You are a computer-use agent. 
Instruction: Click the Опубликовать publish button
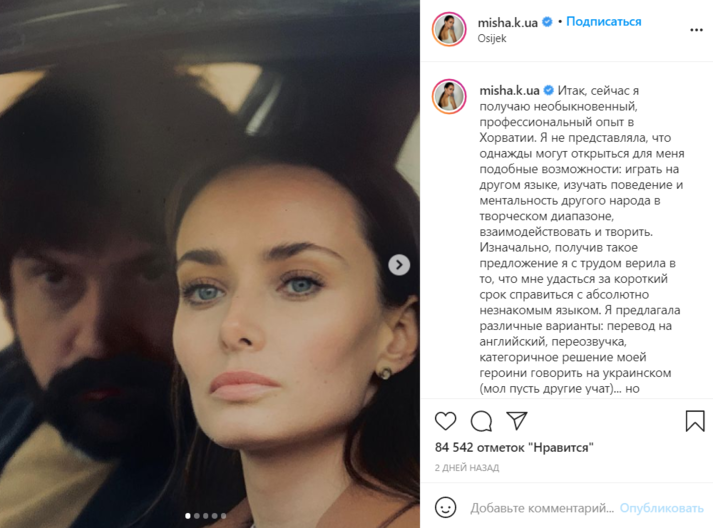tap(661, 508)
